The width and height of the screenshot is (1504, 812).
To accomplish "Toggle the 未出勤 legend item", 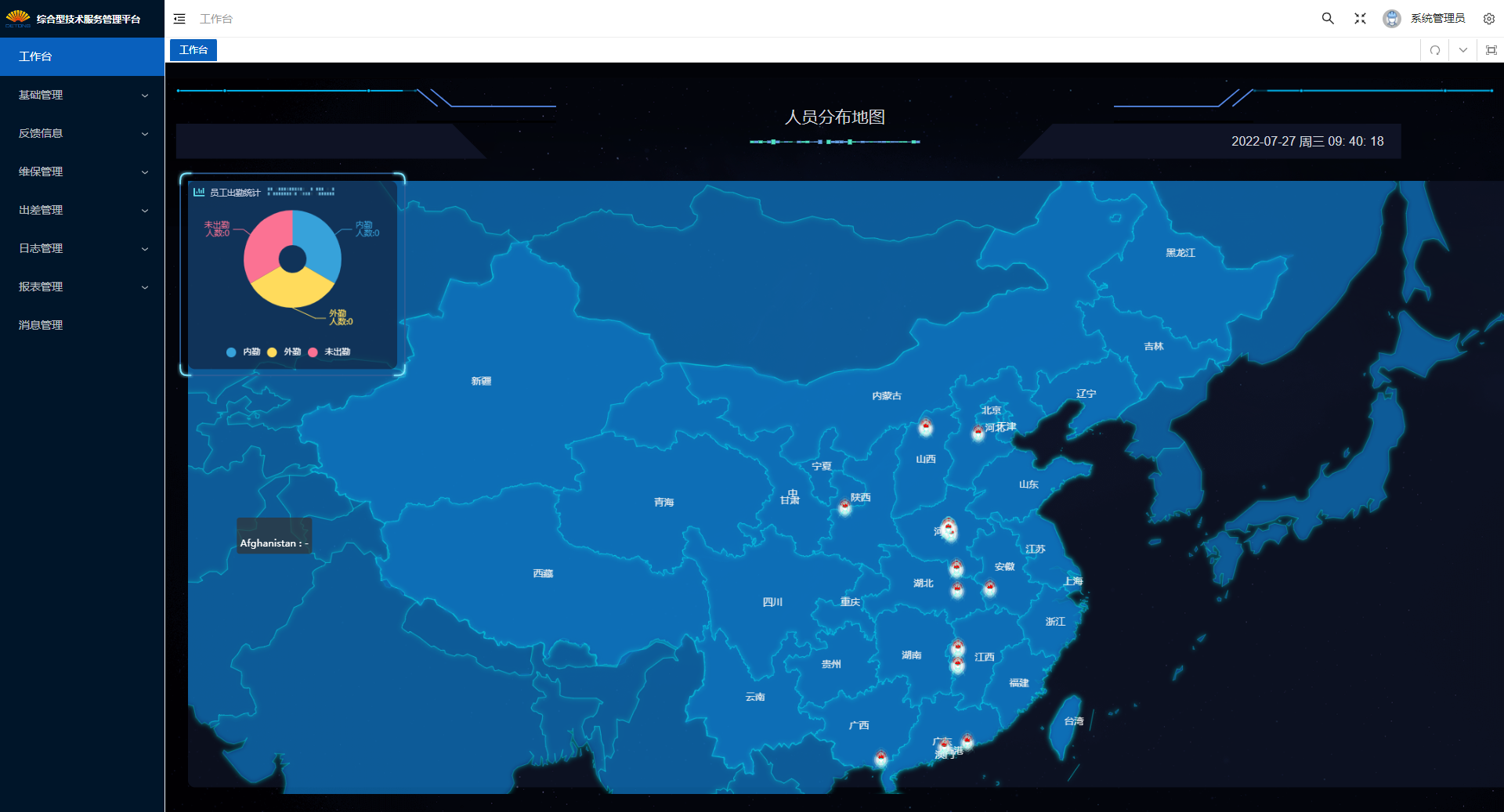I will coord(330,352).
